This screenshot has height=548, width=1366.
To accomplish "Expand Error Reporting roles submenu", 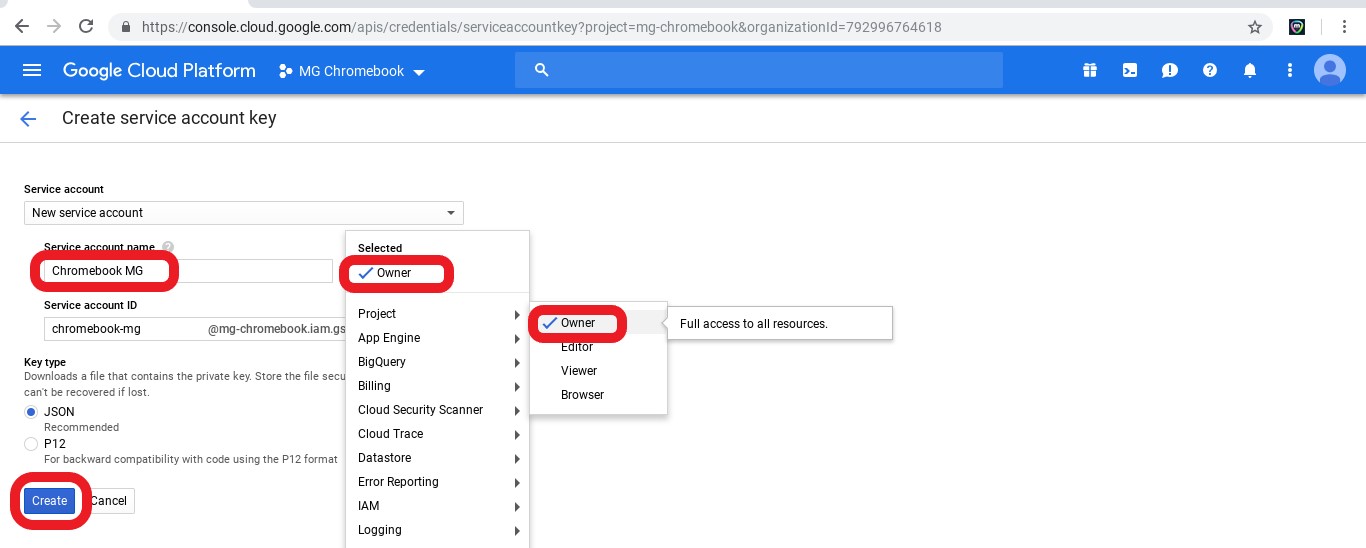I will point(437,482).
